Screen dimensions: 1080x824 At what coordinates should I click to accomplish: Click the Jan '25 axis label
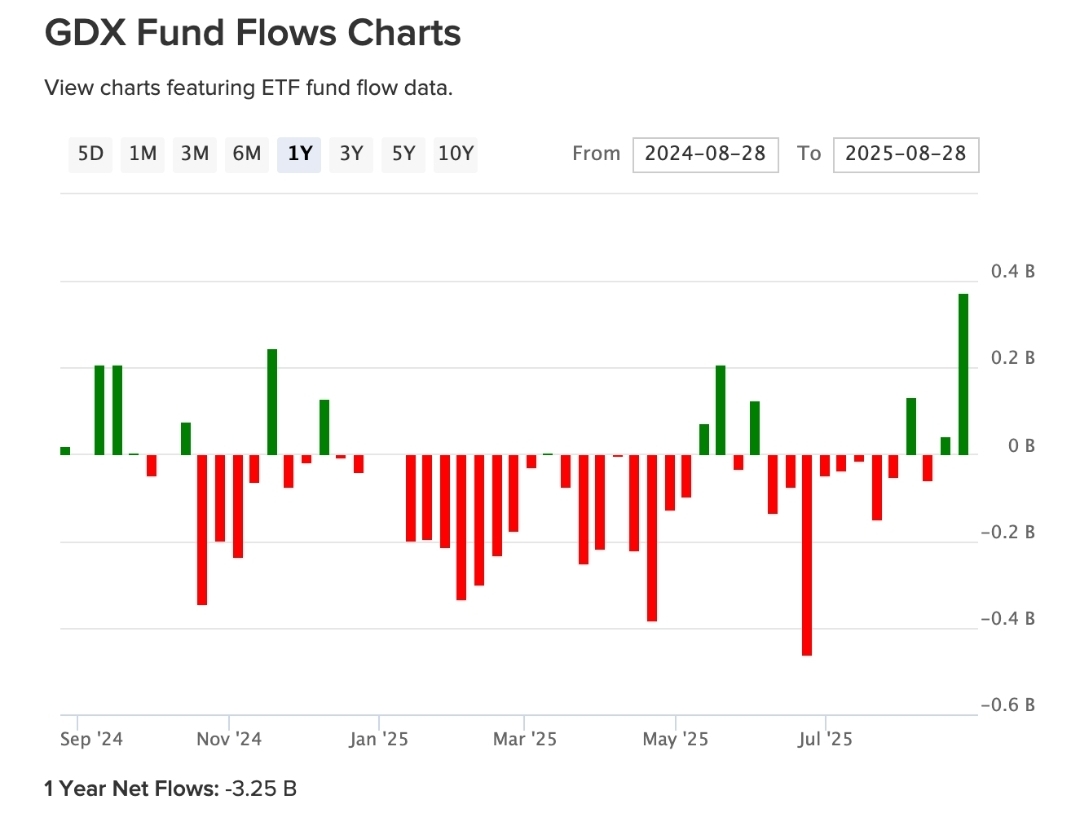pyautogui.click(x=379, y=739)
